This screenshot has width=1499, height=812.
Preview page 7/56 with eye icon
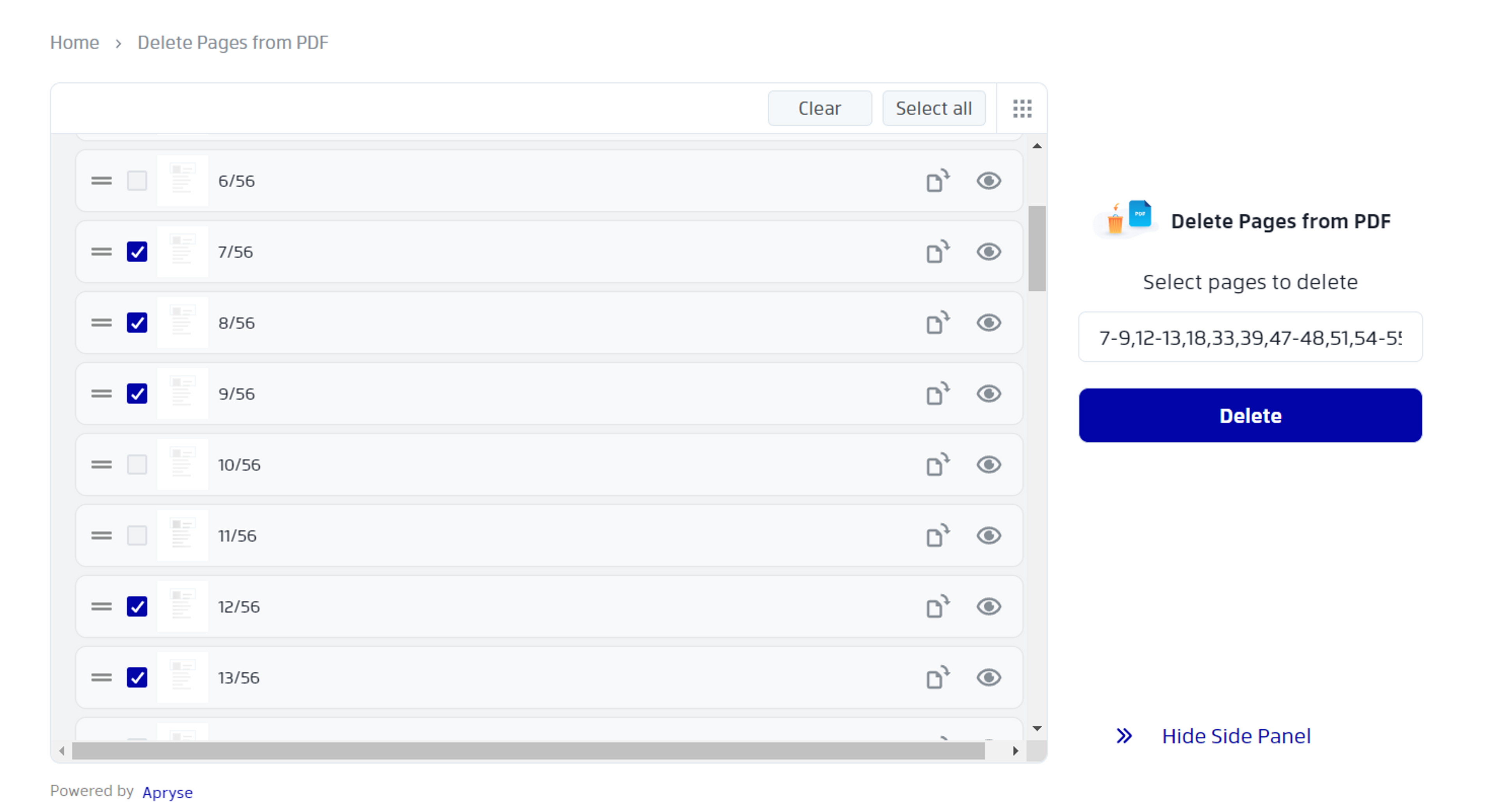click(988, 252)
